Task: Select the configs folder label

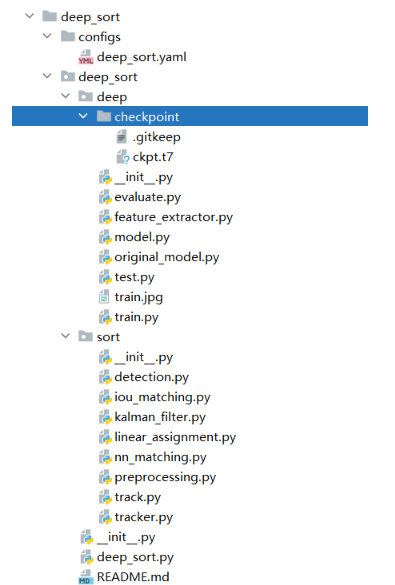Action: pyautogui.click(x=99, y=37)
